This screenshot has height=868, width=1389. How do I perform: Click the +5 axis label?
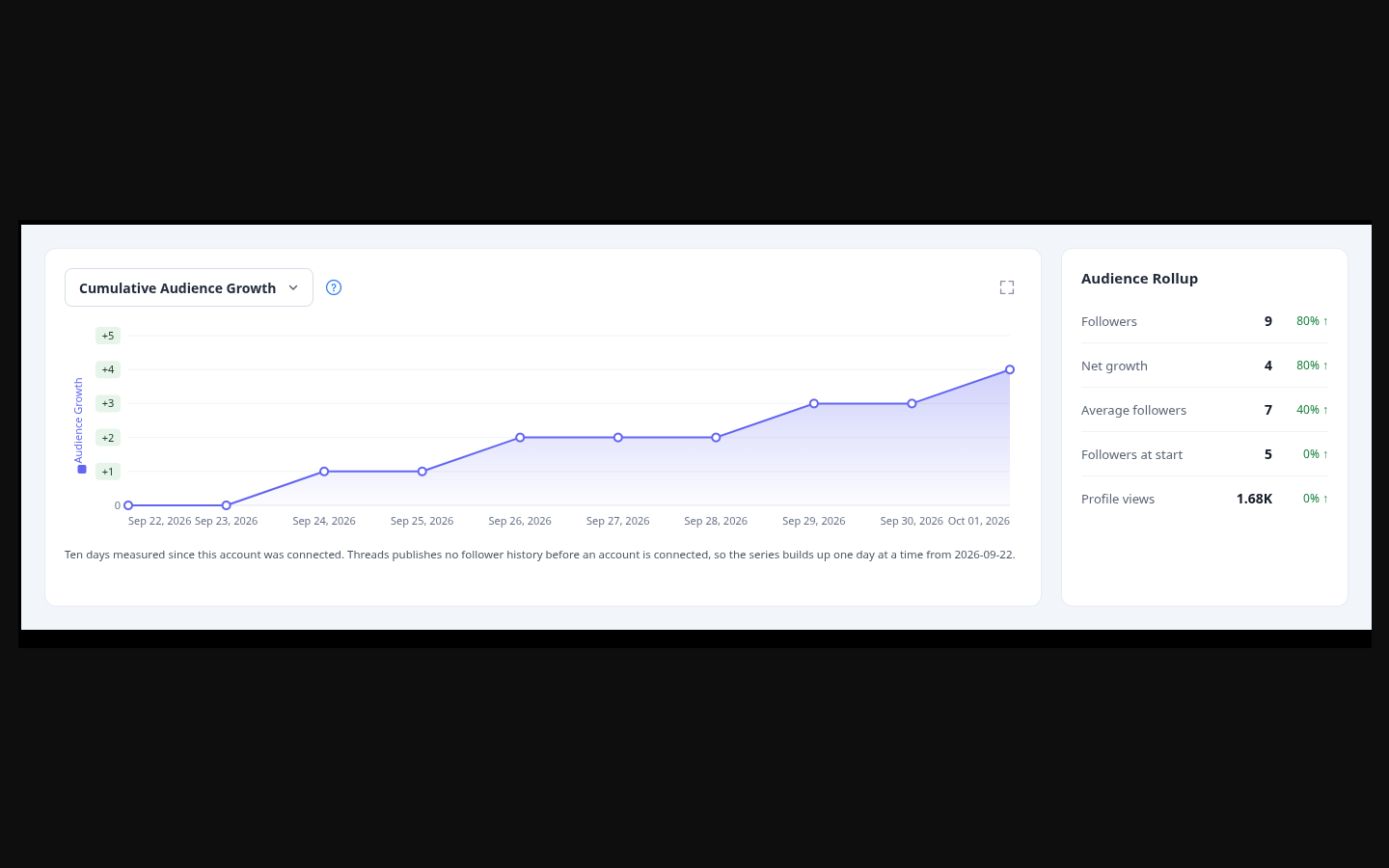pyautogui.click(x=108, y=336)
